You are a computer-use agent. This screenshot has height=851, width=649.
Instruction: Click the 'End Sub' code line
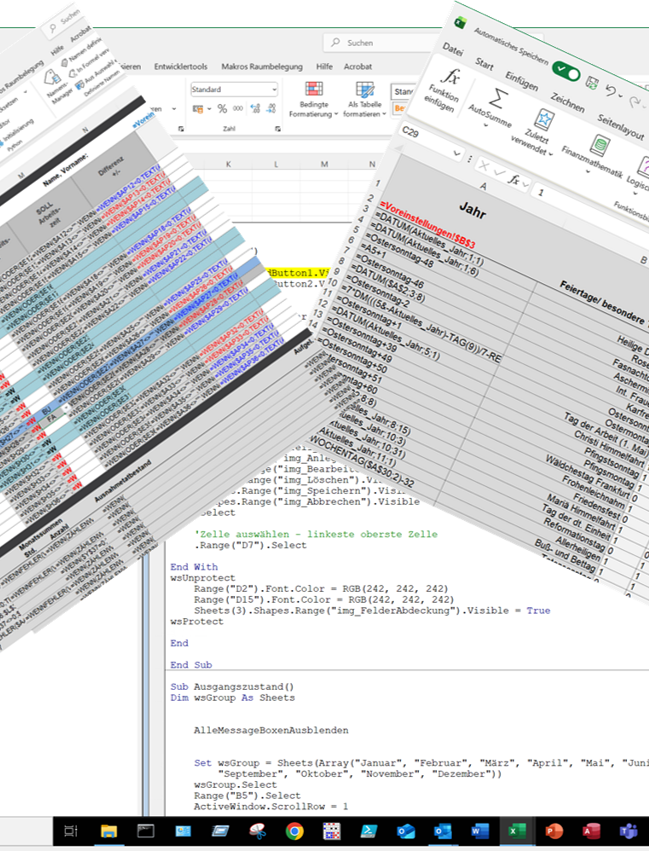coord(191,665)
